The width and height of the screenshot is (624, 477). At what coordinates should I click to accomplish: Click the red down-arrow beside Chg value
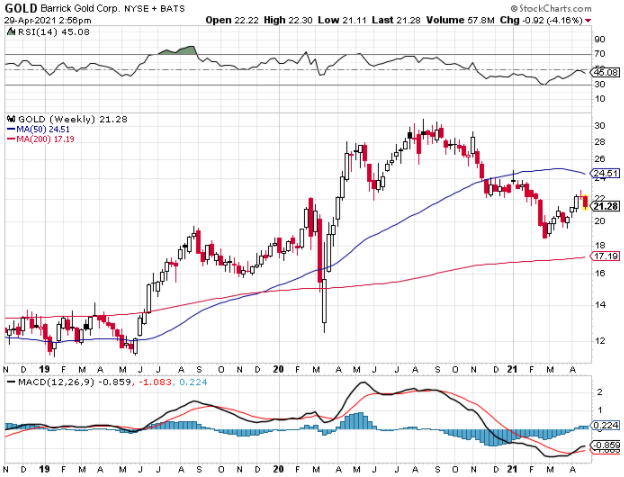[x=619, y=20]
